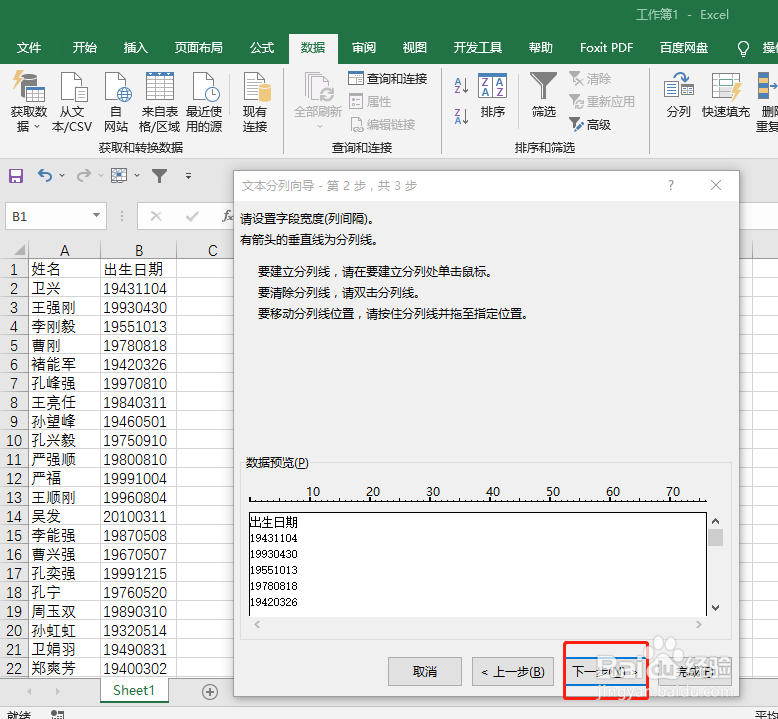Select row 10 header
This screenshot has height=719, width=778.
(x=14, y=441)
